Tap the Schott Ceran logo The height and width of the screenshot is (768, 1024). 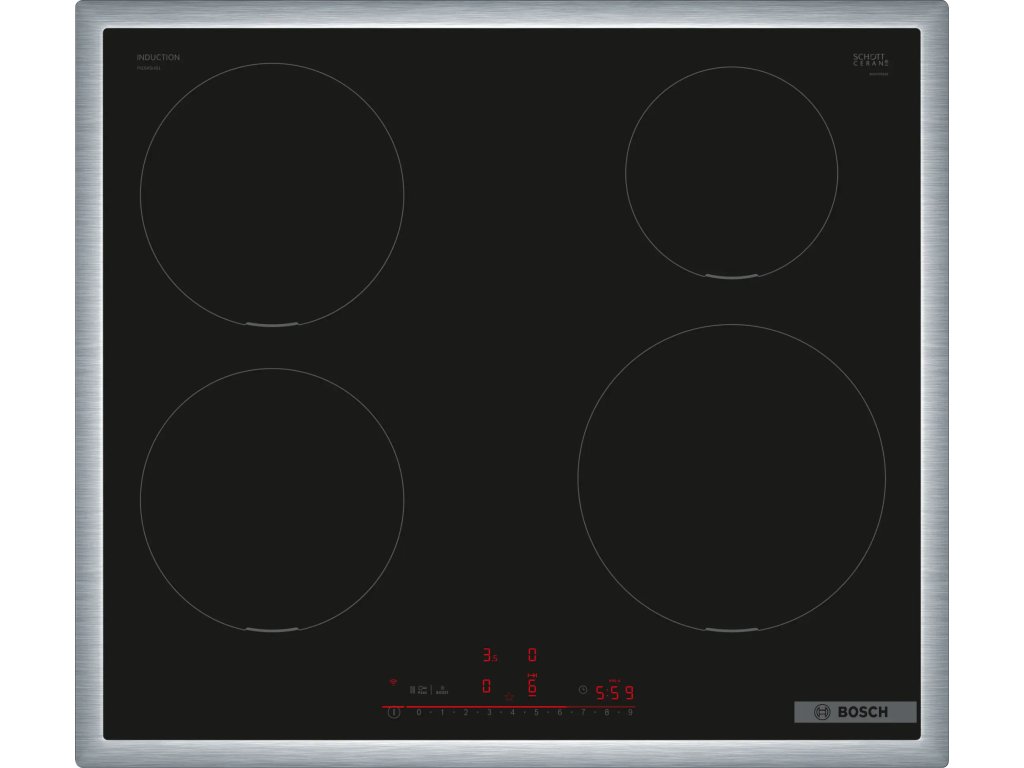[870, 60]
